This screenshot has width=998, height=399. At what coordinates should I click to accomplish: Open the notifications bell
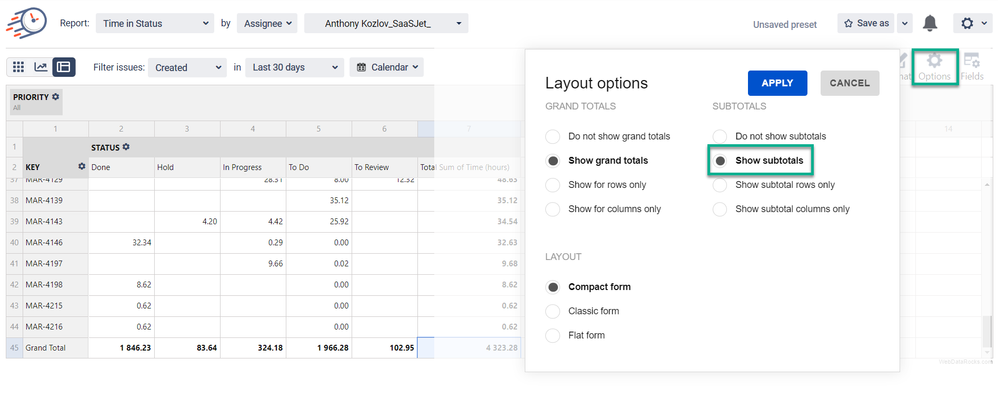[x=930, y=24]
